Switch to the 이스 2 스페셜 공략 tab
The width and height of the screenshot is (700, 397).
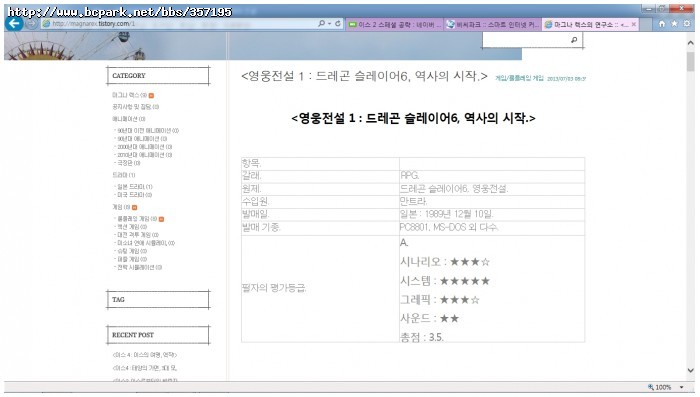point(395,25)
